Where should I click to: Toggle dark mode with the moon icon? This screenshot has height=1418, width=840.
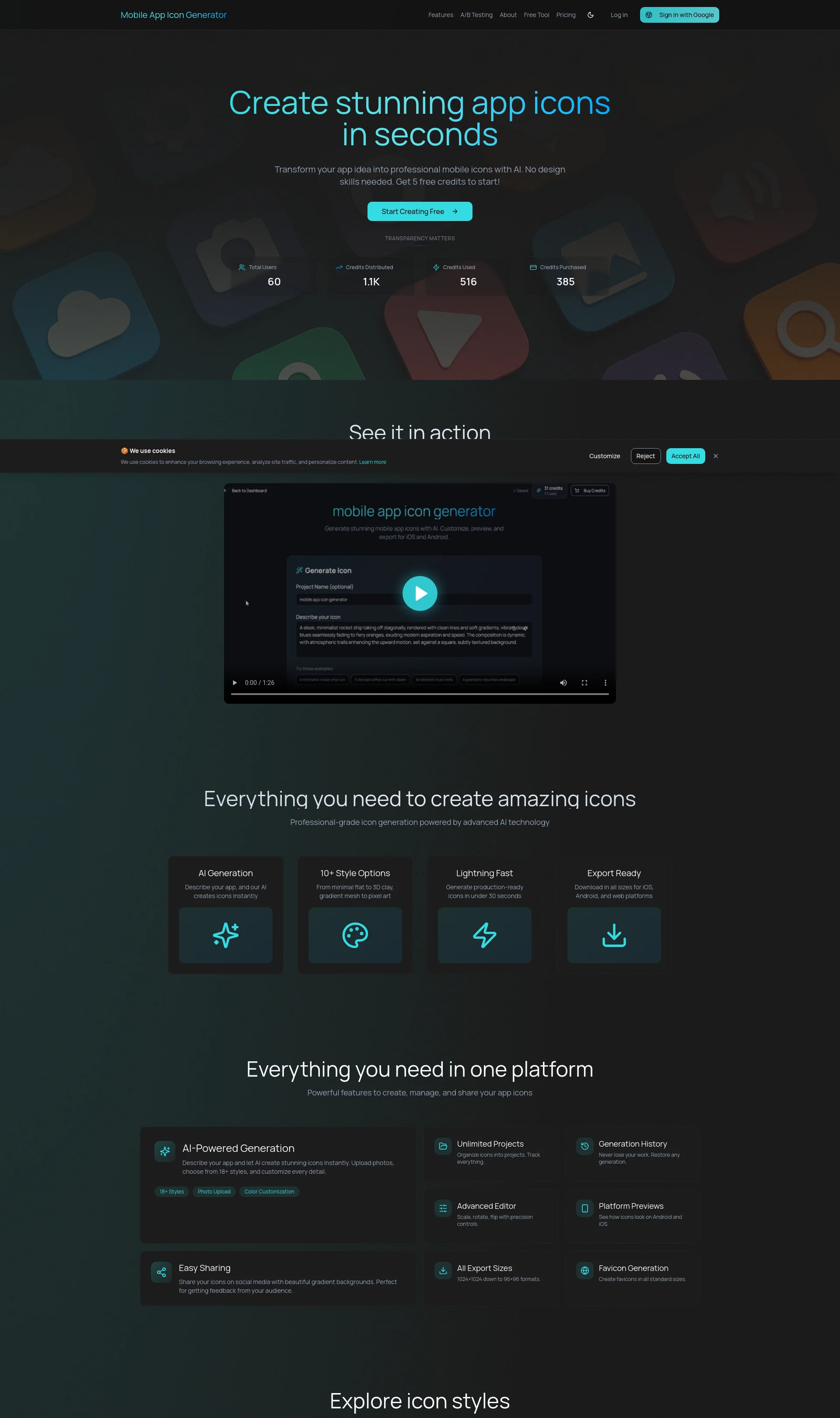tap(590, 15)
